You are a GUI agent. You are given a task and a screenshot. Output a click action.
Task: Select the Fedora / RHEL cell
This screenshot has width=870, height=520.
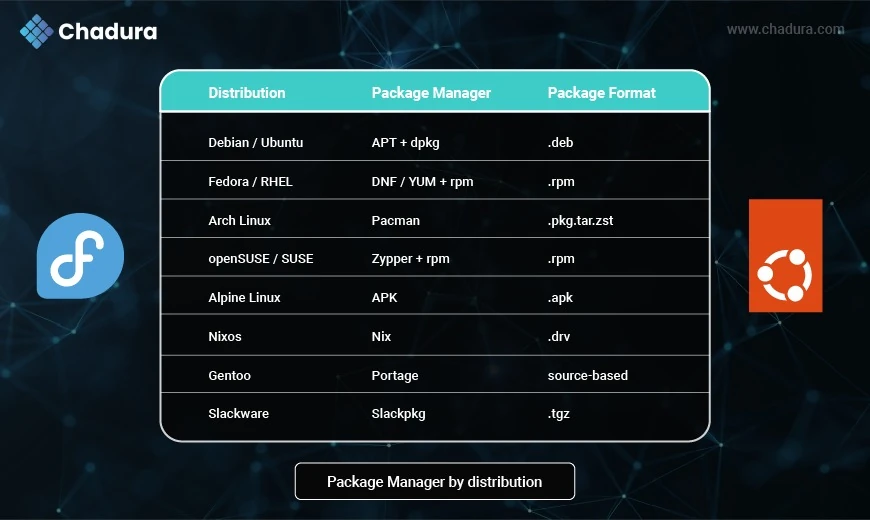pos(250,181)
